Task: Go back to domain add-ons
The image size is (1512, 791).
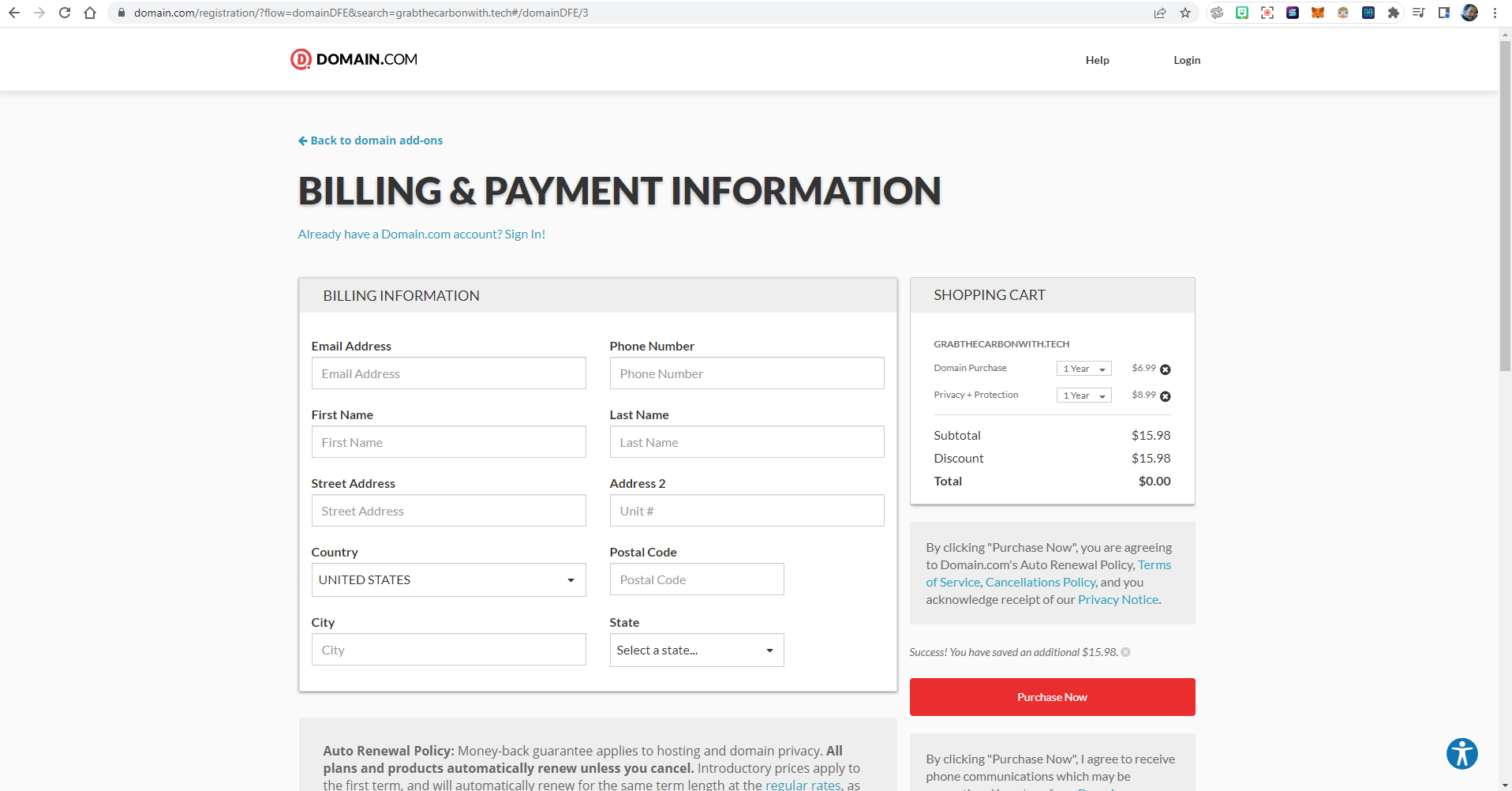Action: tap(370, 141)
